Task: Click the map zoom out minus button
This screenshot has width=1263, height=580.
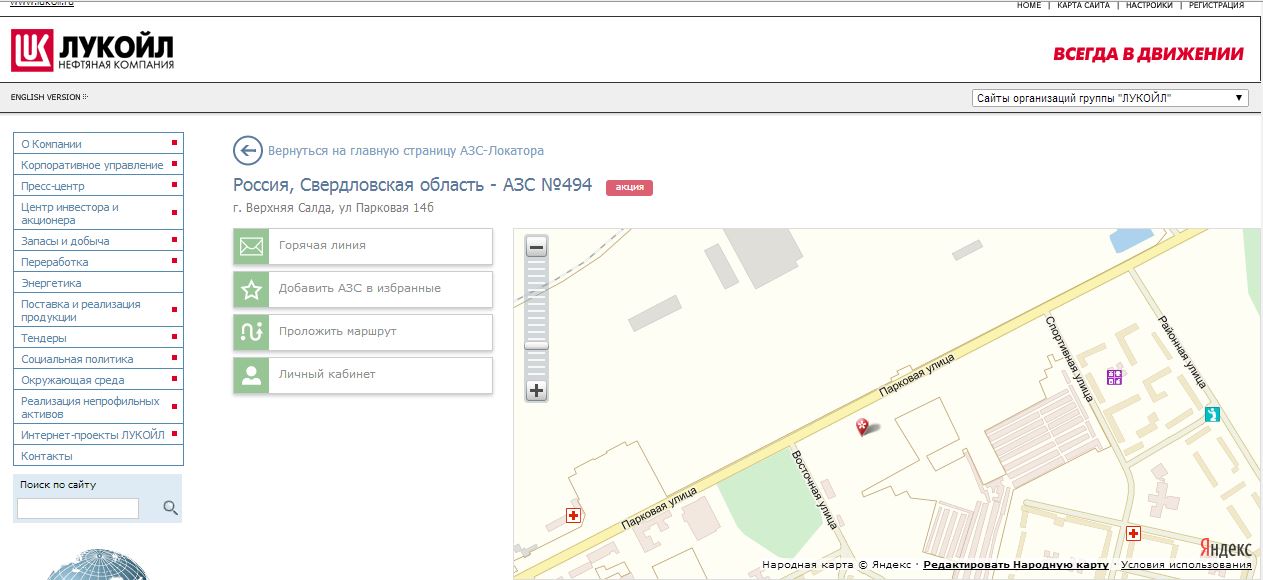Action: coord(537,247)
